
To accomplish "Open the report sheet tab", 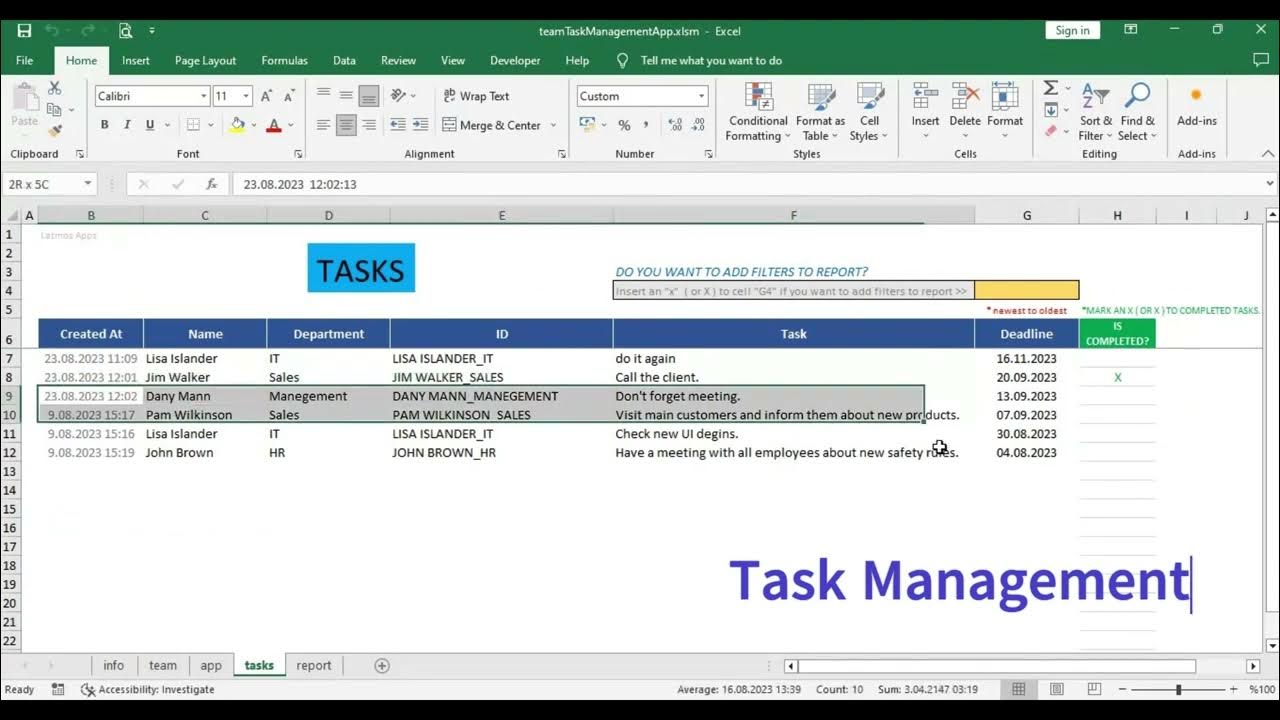I will 314,665.
